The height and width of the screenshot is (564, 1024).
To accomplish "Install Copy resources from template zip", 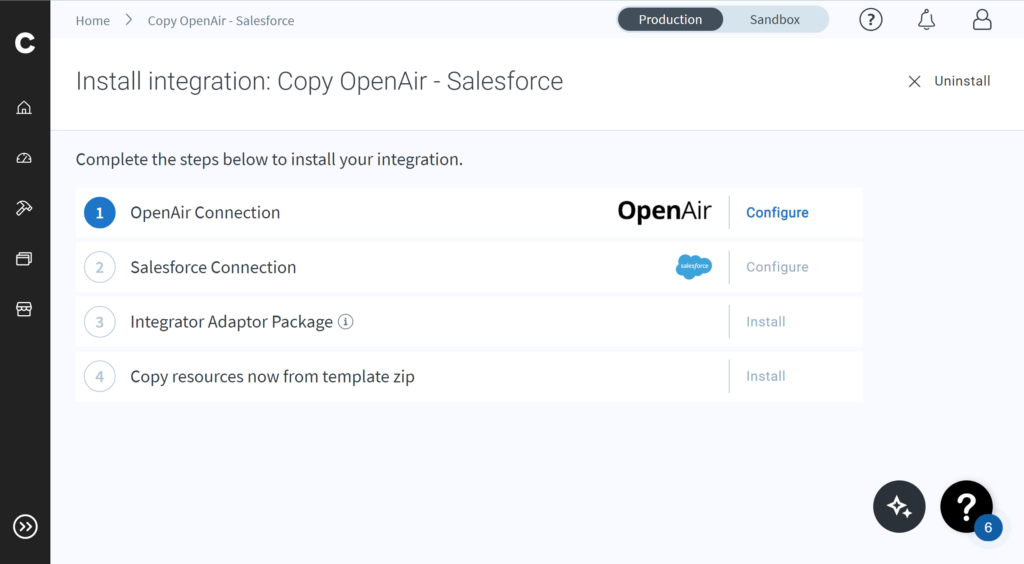I will point(765,377).
